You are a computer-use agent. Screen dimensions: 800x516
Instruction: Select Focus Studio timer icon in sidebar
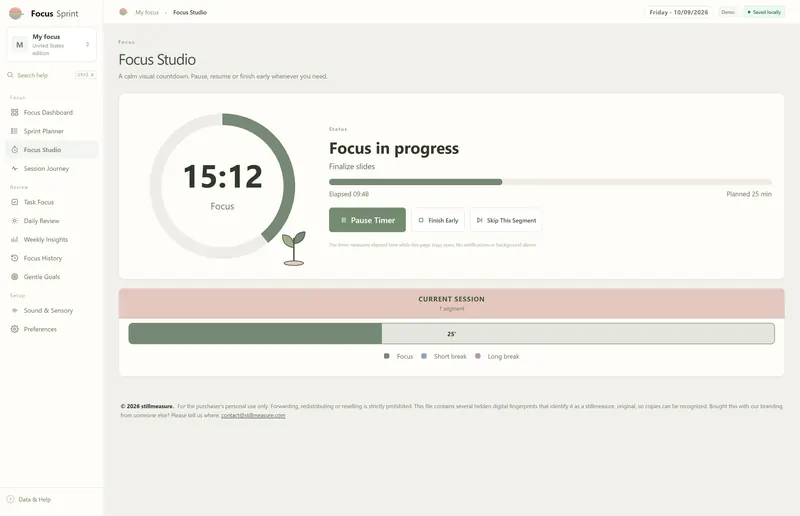14,150
